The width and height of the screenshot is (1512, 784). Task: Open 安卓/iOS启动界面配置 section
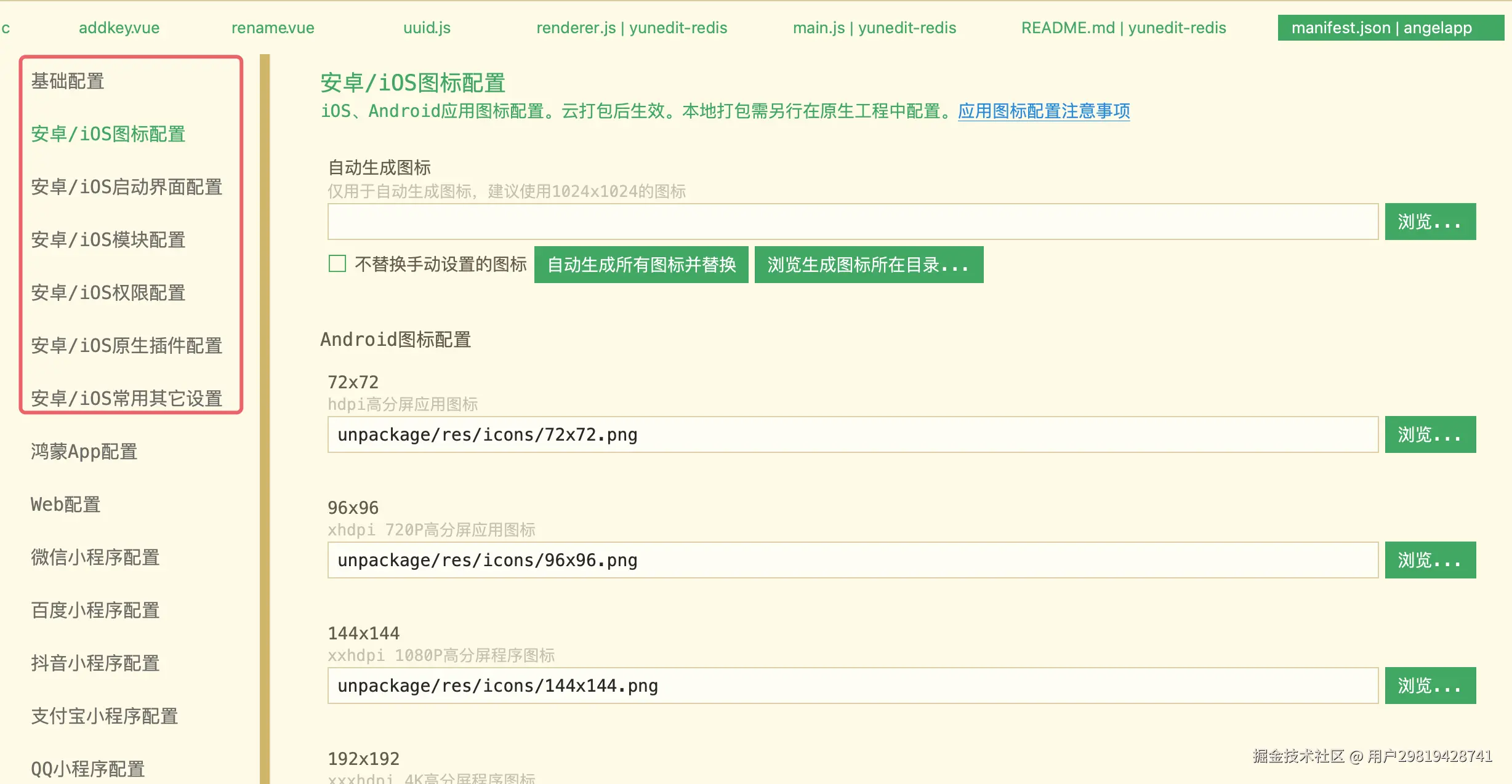(x=127, y=187)
